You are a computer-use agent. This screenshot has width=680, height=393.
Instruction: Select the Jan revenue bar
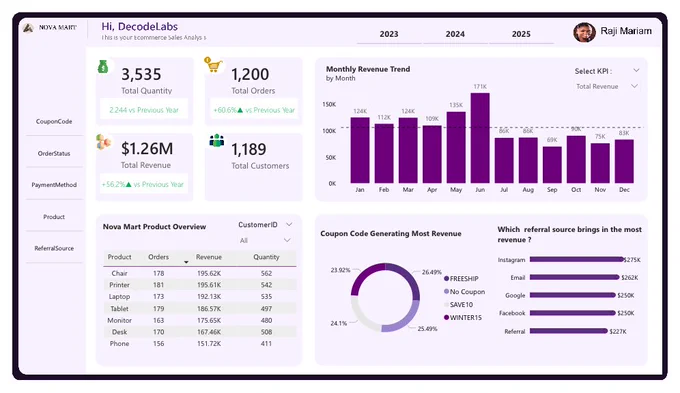point(360,150)
